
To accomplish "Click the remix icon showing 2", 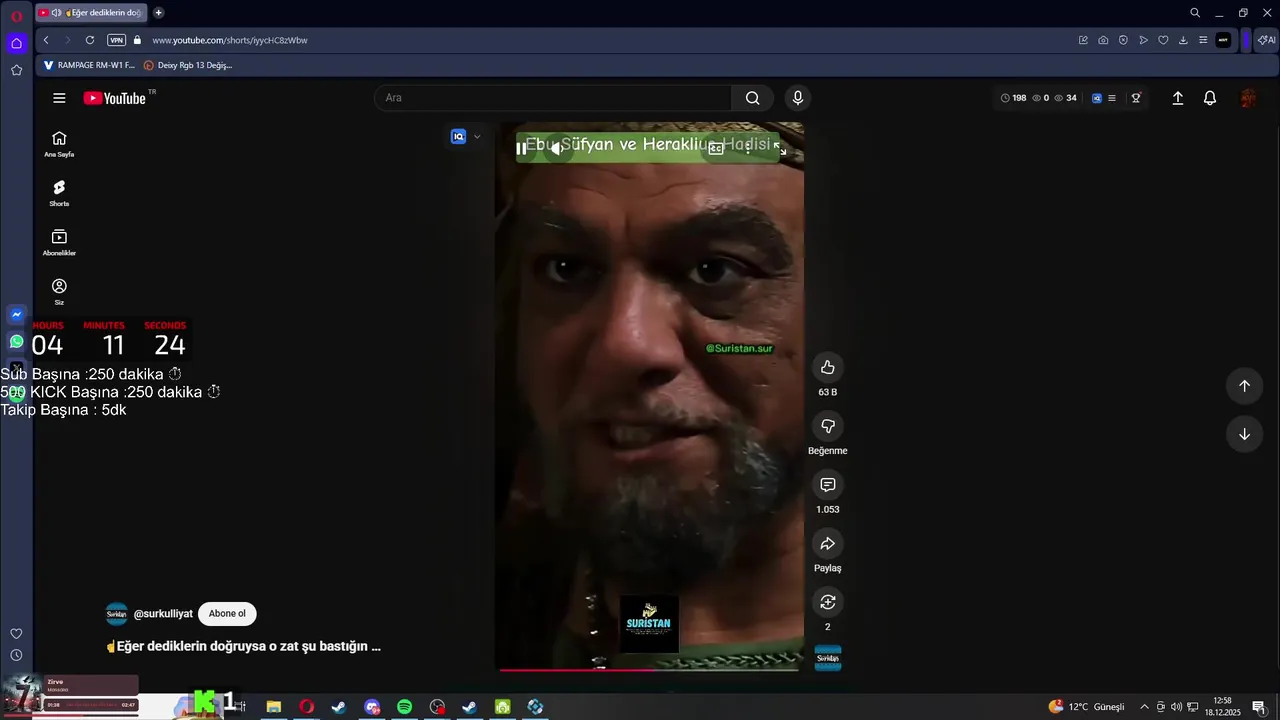I will 827,602.
